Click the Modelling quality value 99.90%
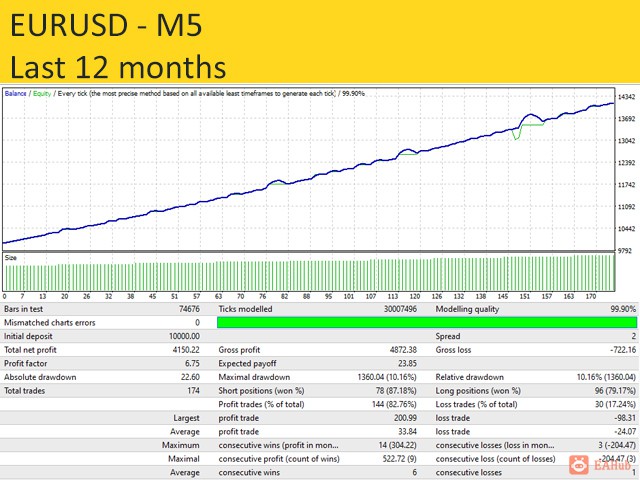The image size is (640, 480). (623, 309)
